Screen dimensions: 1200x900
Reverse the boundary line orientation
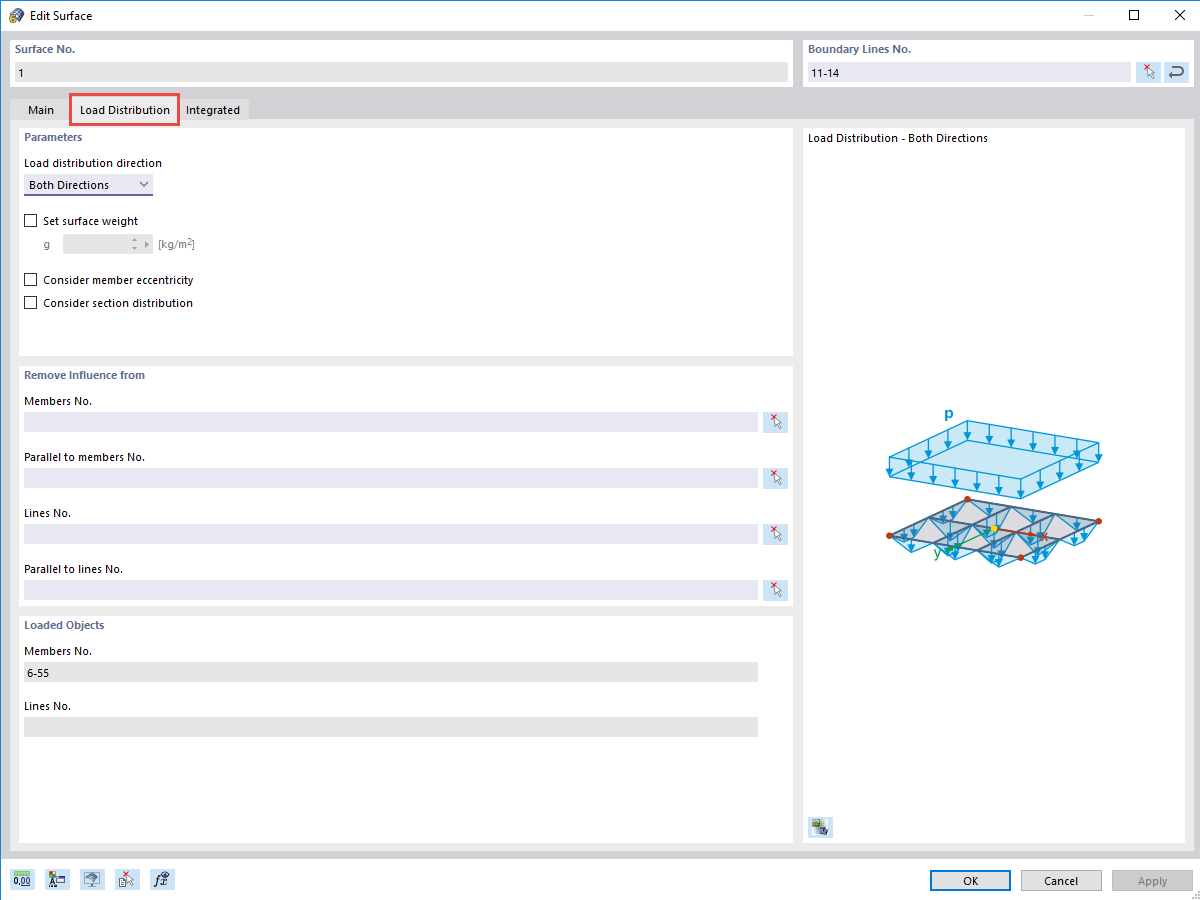[1176, 72]
